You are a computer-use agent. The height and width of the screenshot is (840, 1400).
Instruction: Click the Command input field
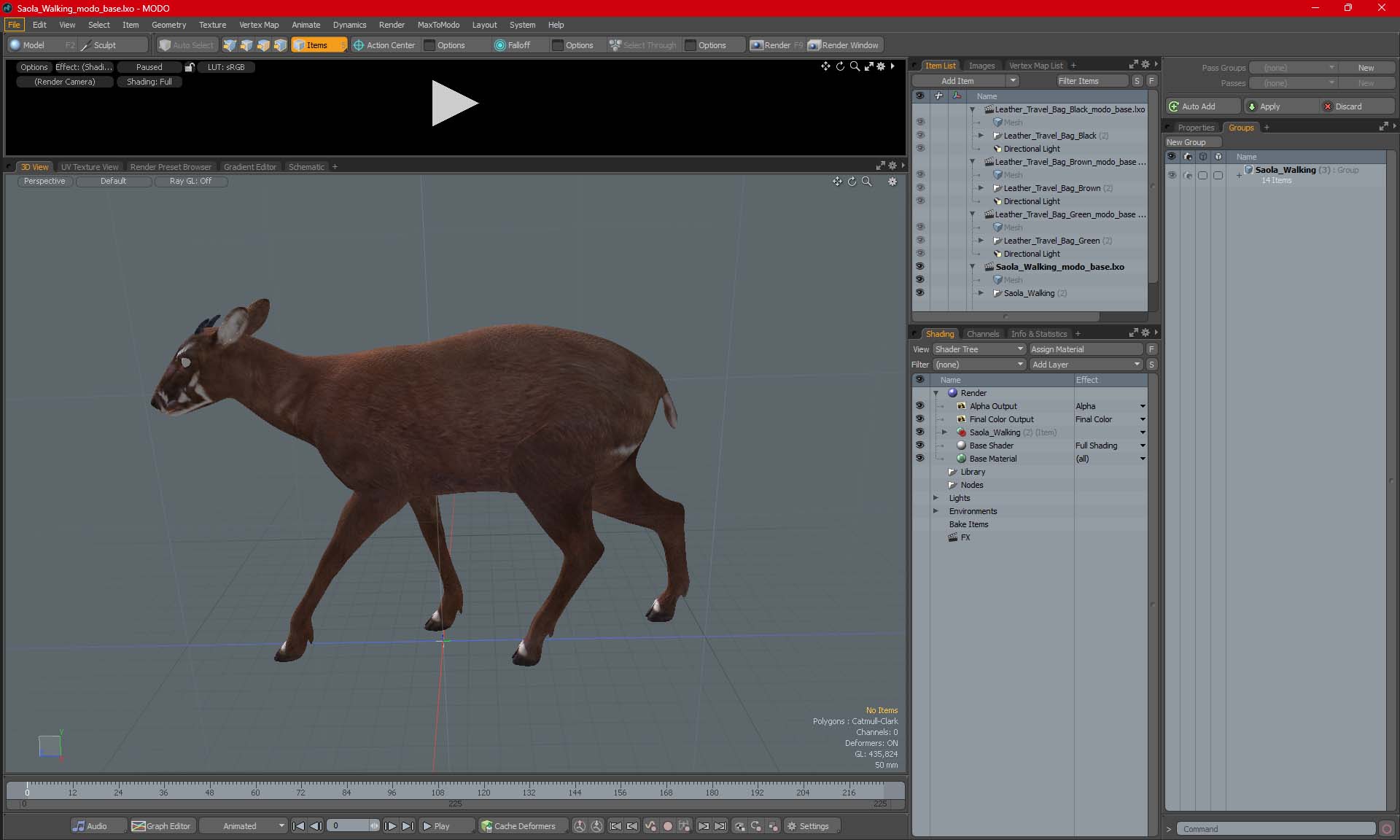point(1276,829)
